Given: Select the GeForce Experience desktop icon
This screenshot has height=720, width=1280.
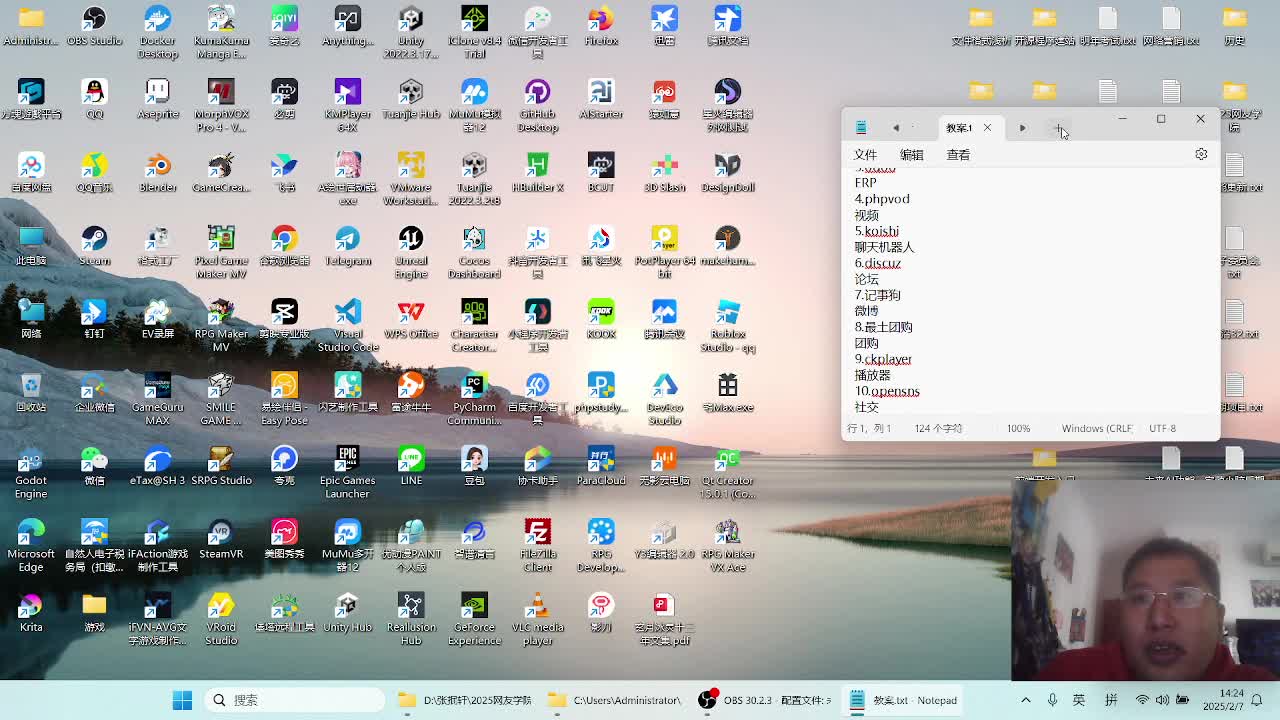Looking at the screenshot, I should point(474,619).
